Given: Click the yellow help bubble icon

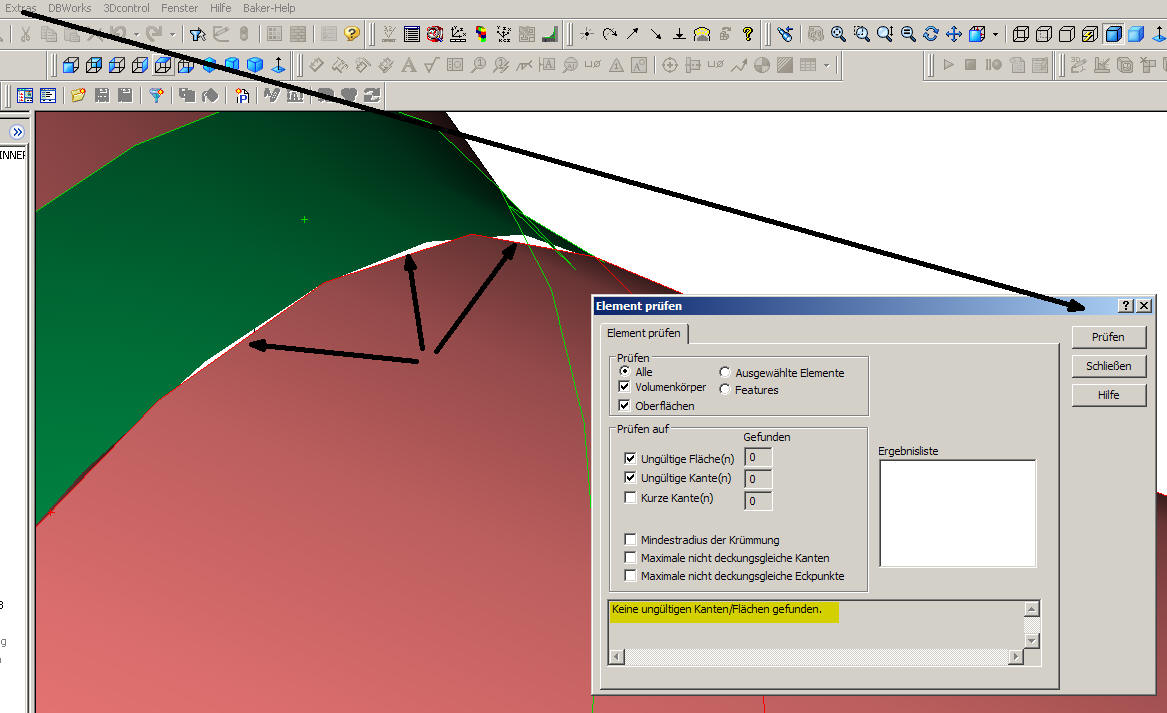Looking at the screenshot, I should [351, 34].
